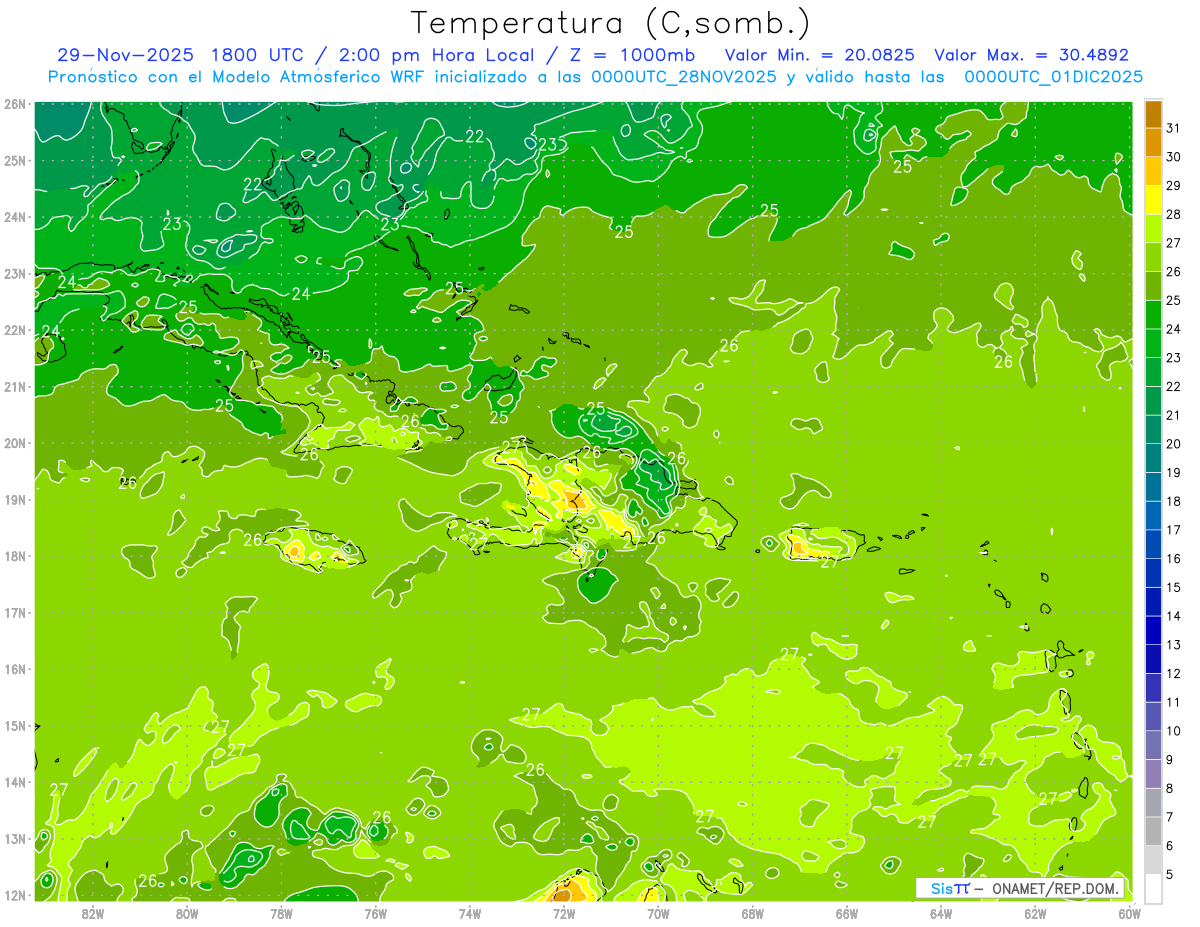Click legend scale value '30'
The width and height of the screenshot is (1200, 927).
[x=1174, y=157]
